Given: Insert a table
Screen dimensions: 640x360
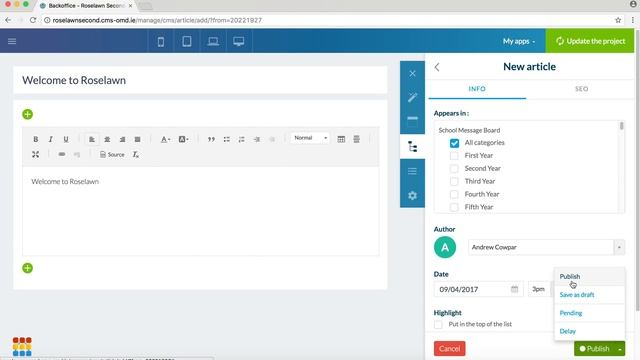Looking at the screenshot, I should click(x=341, y=139).
